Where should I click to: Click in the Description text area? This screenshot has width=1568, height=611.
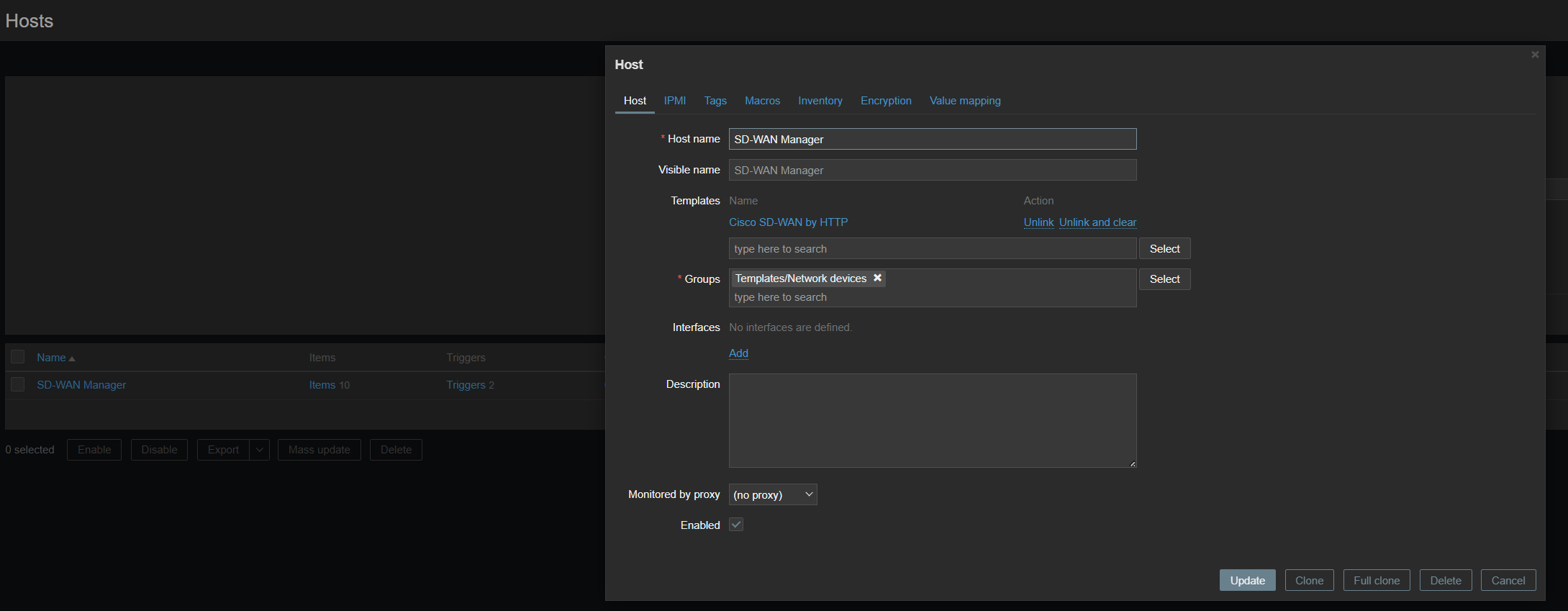point(932,420)
